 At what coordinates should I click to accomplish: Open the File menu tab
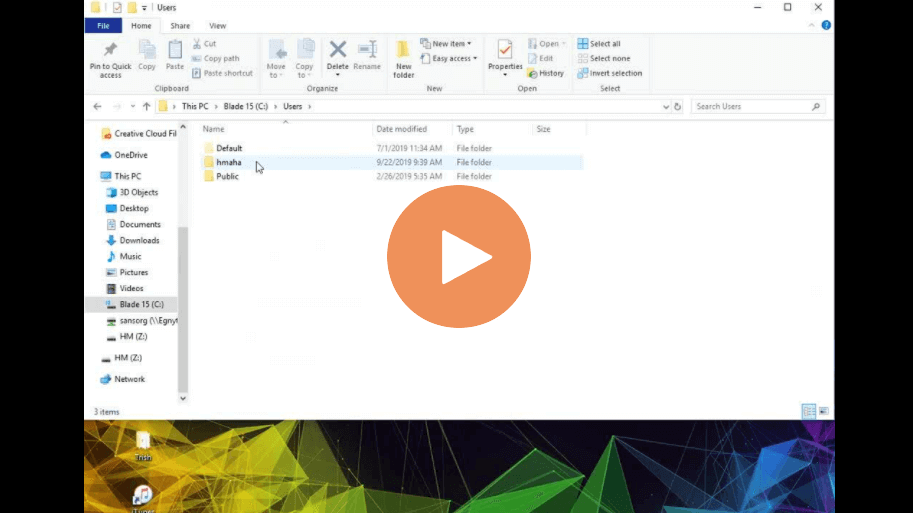pos(103,26)
